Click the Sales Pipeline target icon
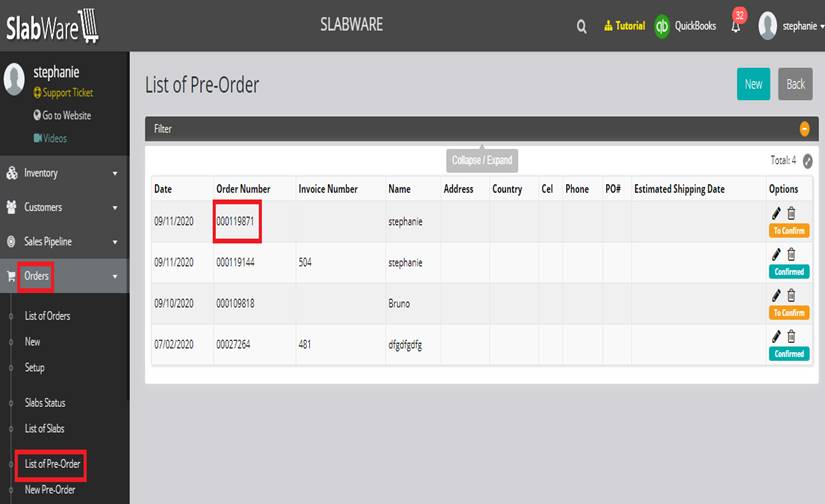 pos(11,241)
